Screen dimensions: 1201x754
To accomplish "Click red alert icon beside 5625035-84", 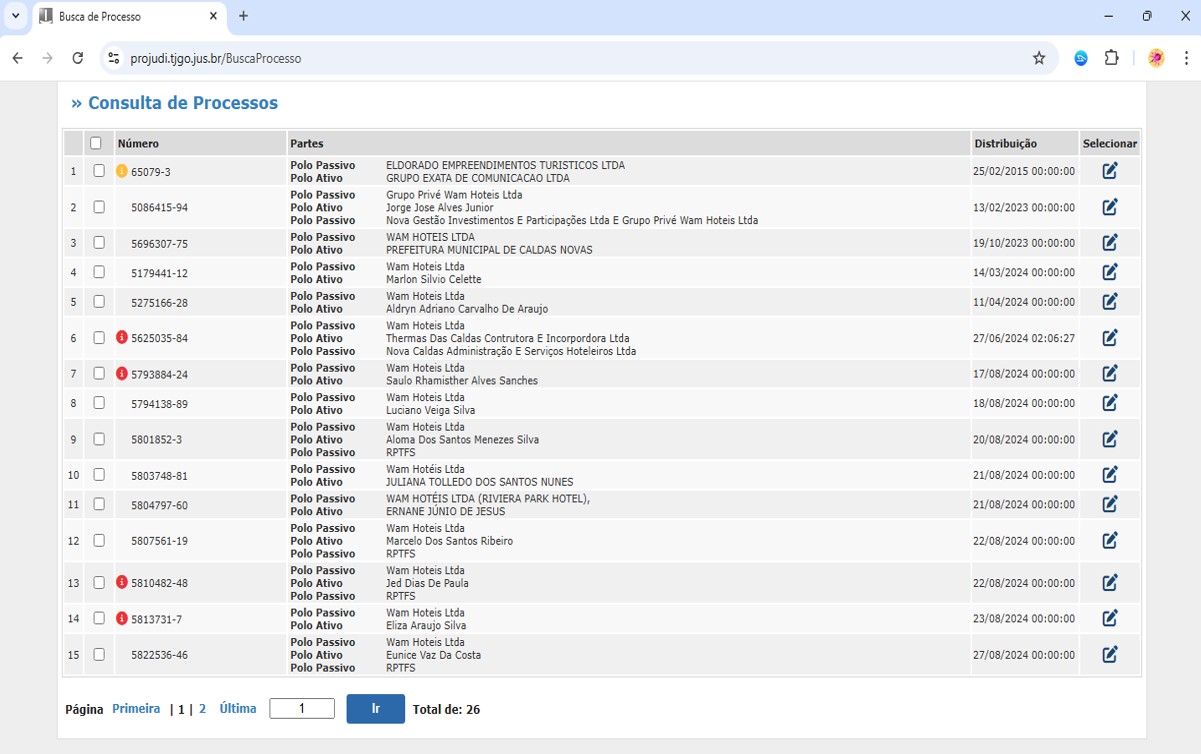I will click(x=122, y=338).
